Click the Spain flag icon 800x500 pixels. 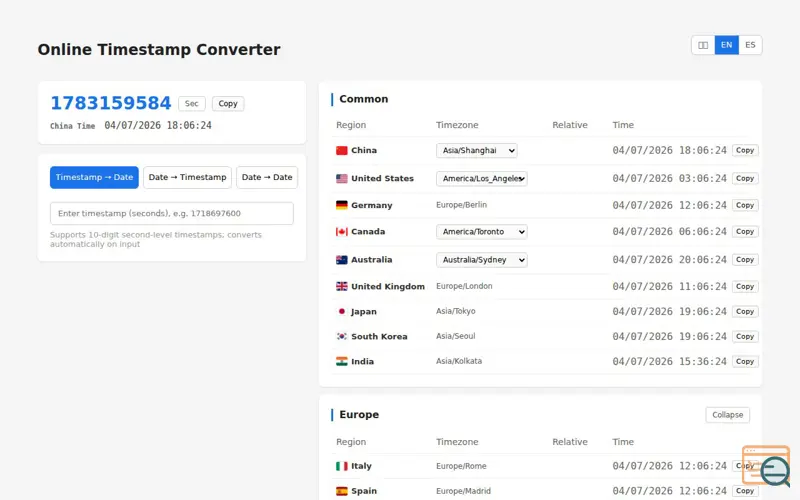pos(341,491)
